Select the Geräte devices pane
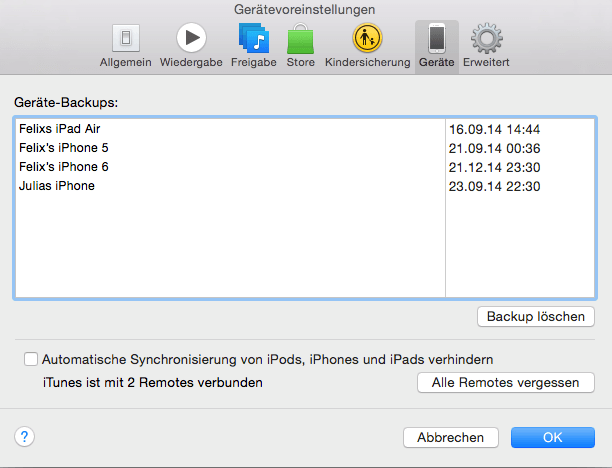This screenshot has height=468, width=612. (x=436, y=46)
